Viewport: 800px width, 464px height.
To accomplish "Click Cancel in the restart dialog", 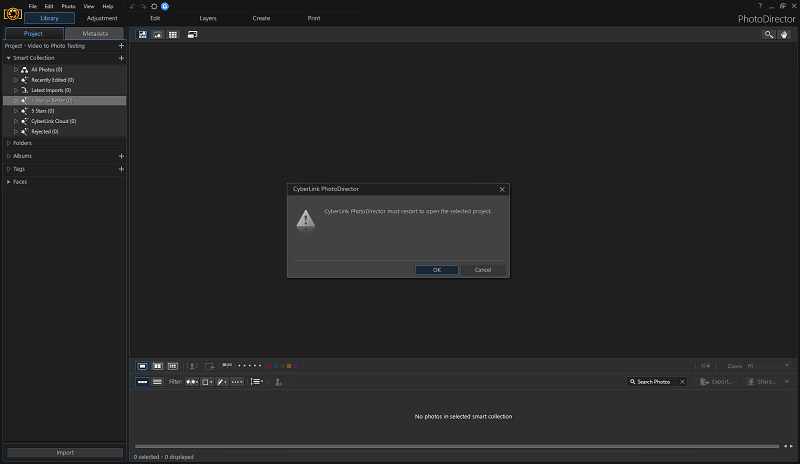I will [x=483, y=270].
